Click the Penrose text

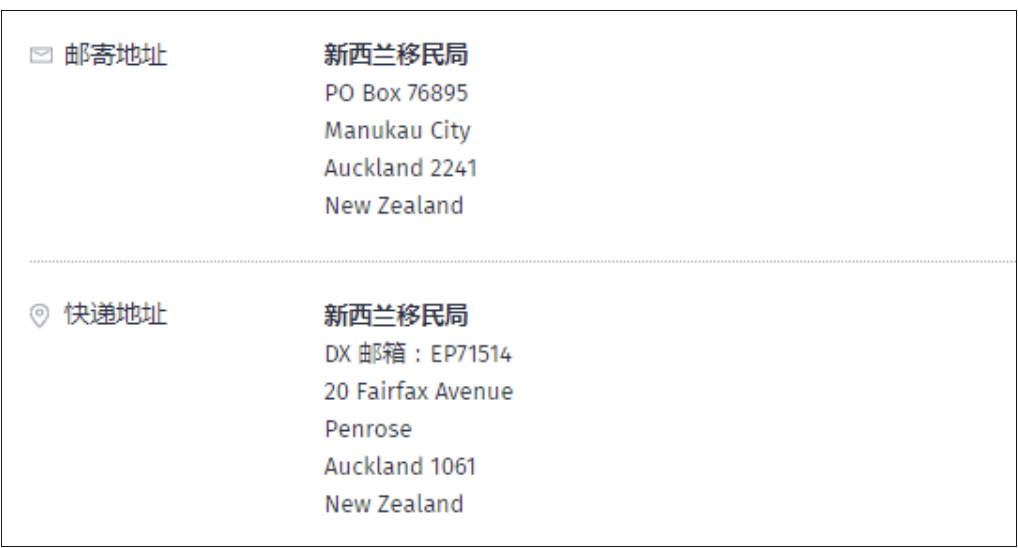[x=368, y=429]
